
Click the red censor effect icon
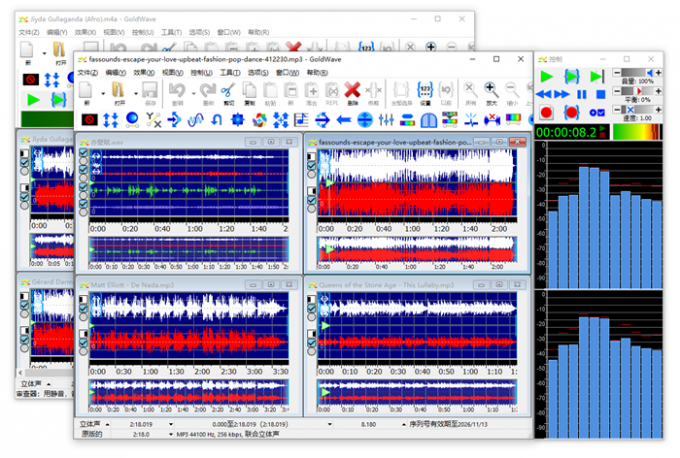tap(89, 120)
